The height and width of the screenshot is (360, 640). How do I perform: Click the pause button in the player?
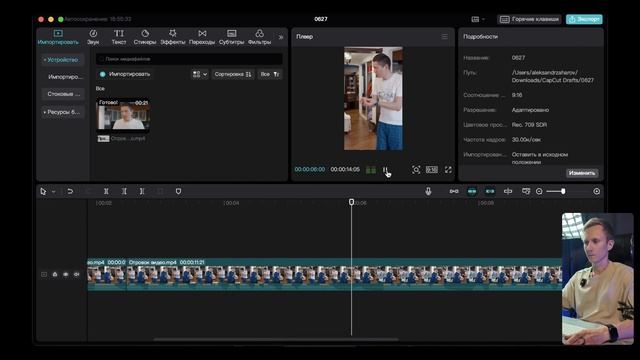click(x=385, y=170)
